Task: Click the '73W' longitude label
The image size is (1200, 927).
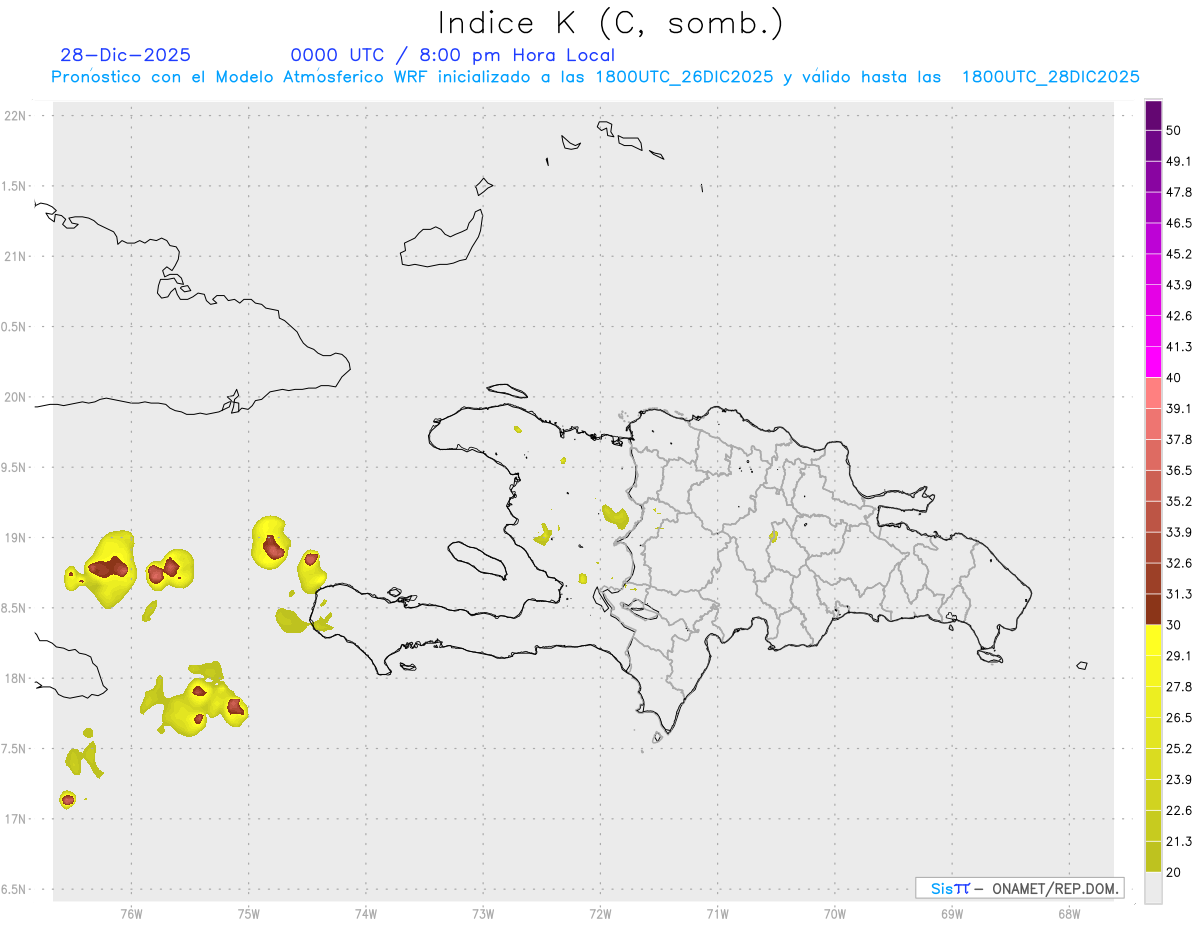Action: coord(482,912)
